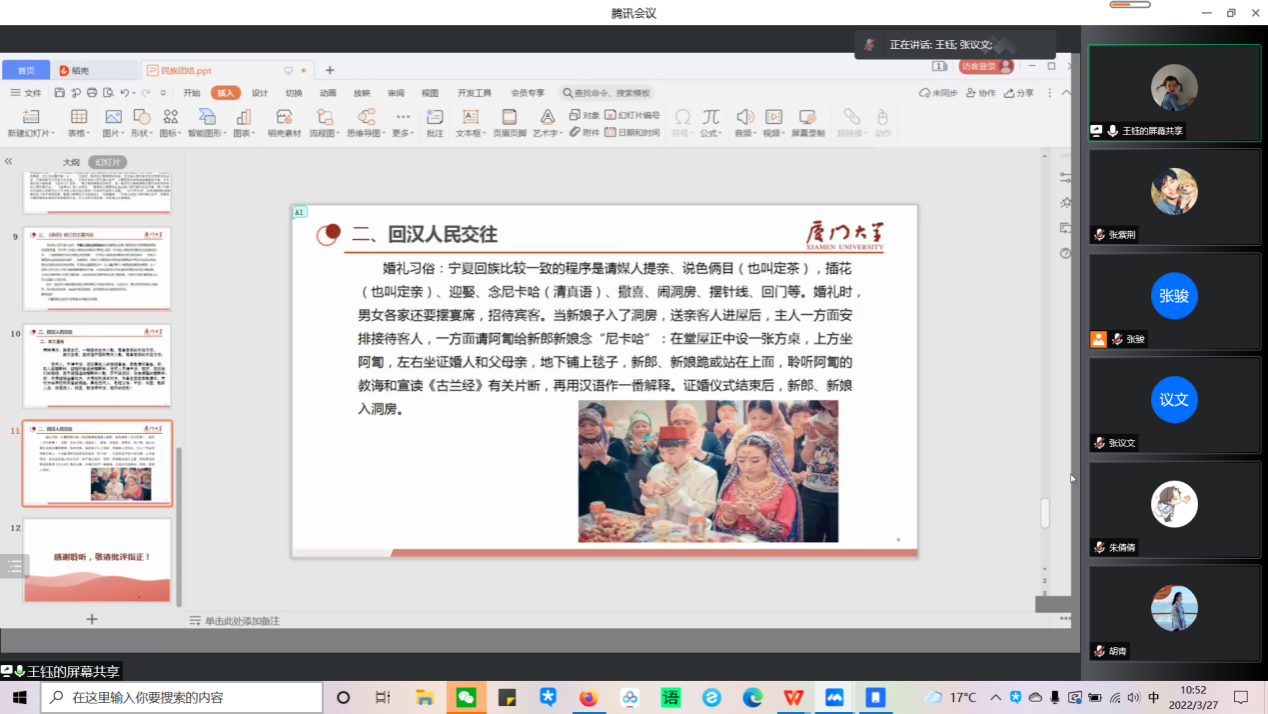Open the 设计 ribbon tab
This screenshot has width=1268, height=714.
click(260, 93)
